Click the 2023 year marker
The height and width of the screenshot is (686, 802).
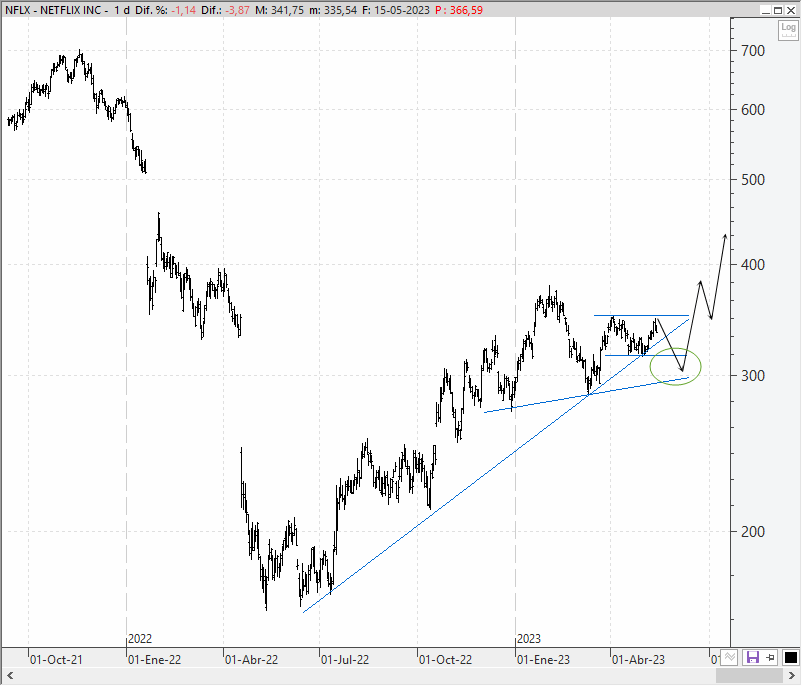pos(529,639)
